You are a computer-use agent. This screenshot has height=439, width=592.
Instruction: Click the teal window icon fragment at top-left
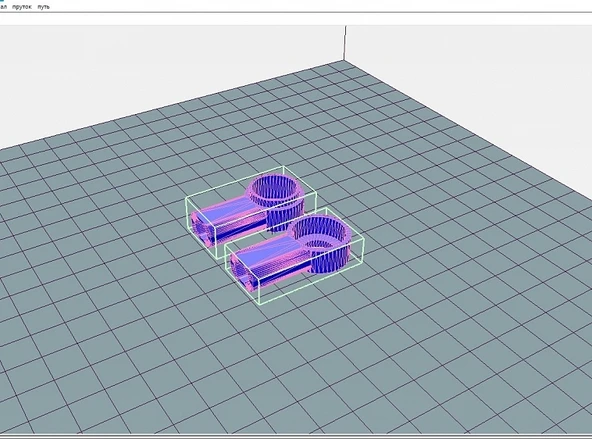(1, 1)
